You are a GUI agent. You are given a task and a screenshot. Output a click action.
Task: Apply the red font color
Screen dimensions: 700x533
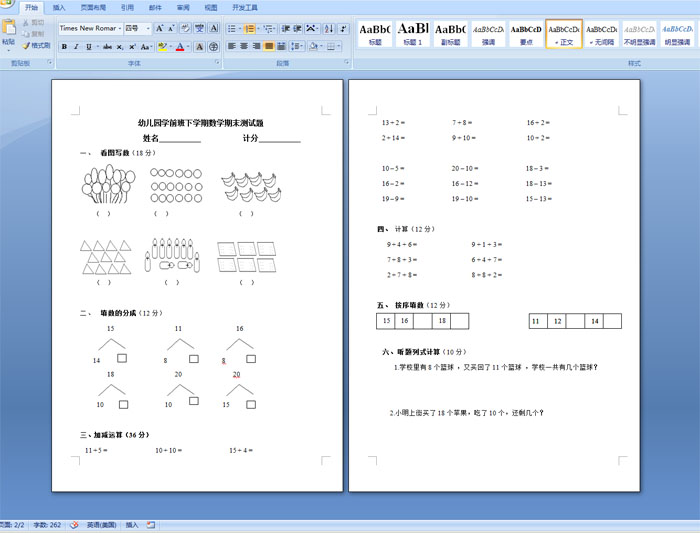(x=180, y=46)
